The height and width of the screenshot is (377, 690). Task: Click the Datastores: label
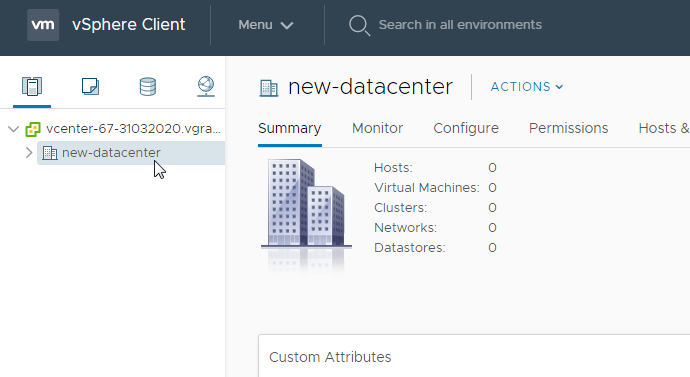pos(410,248)
